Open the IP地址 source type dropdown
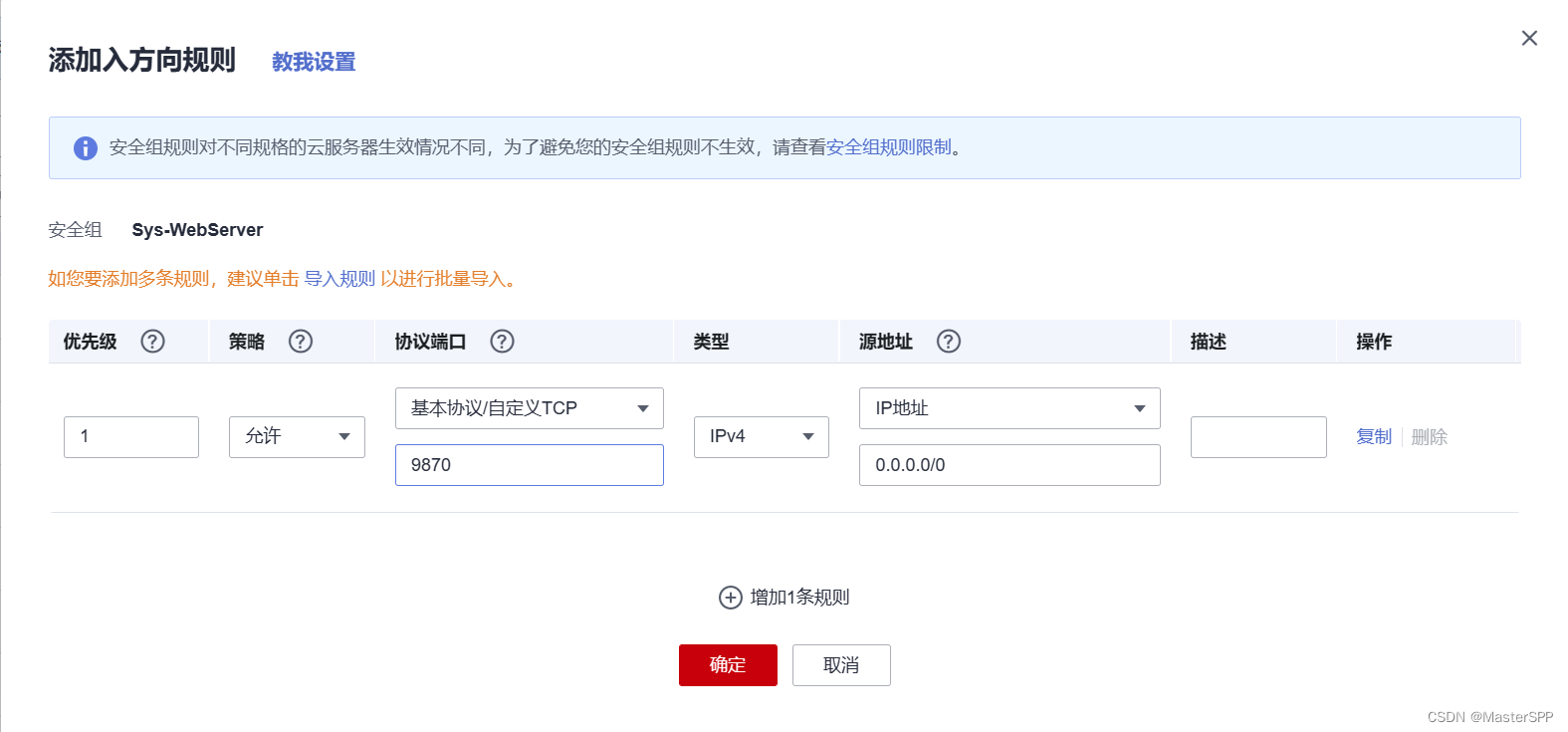Viewport: 1568px width, 732px height. [1009, 408]
